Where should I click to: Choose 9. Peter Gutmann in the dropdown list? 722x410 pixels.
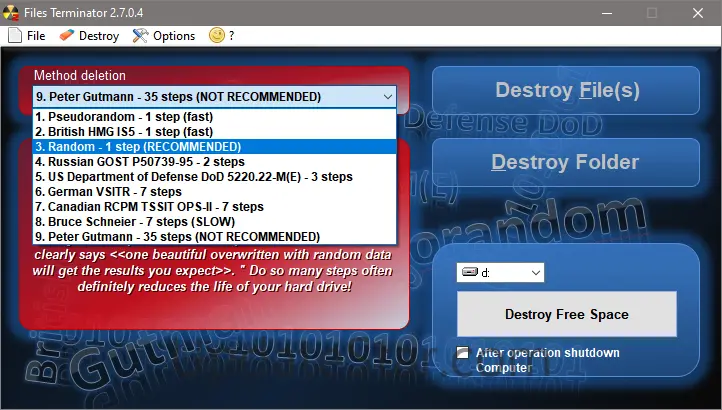[215, 236]
